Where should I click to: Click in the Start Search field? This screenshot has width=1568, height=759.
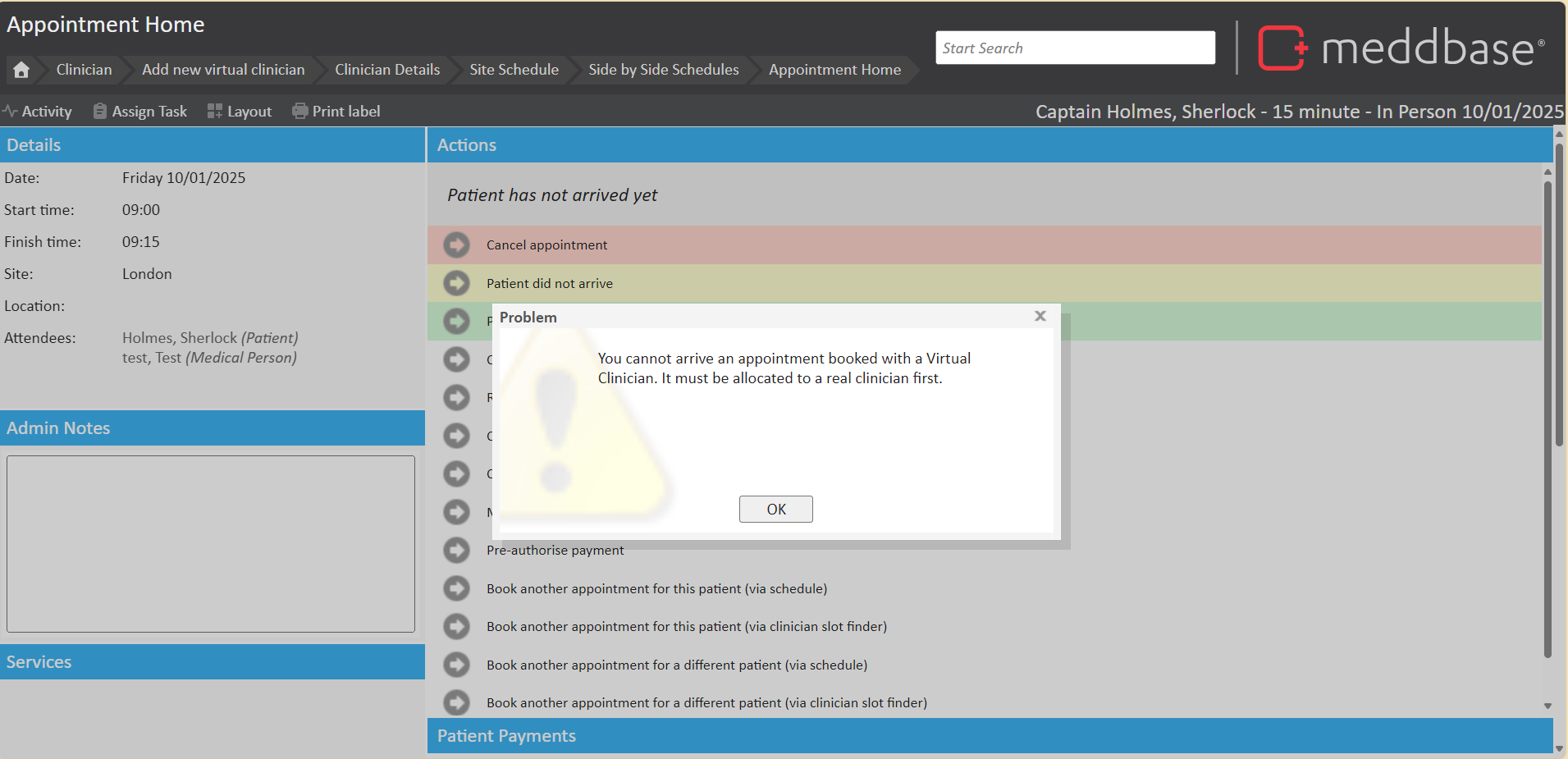coord(1074,48)
